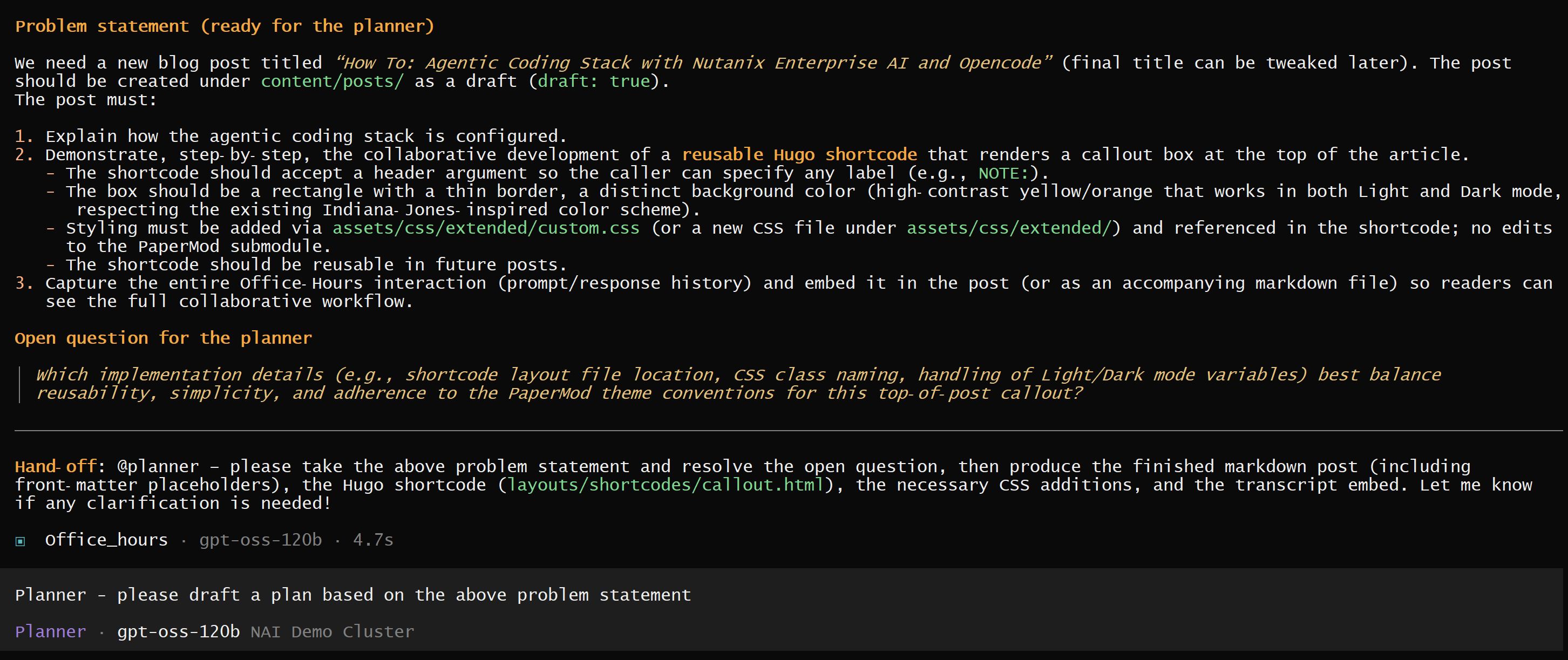This screenshot has height=660, width=1568.
Task: Click the NAI Demo Cluster provider label
Action: [332, 631]
